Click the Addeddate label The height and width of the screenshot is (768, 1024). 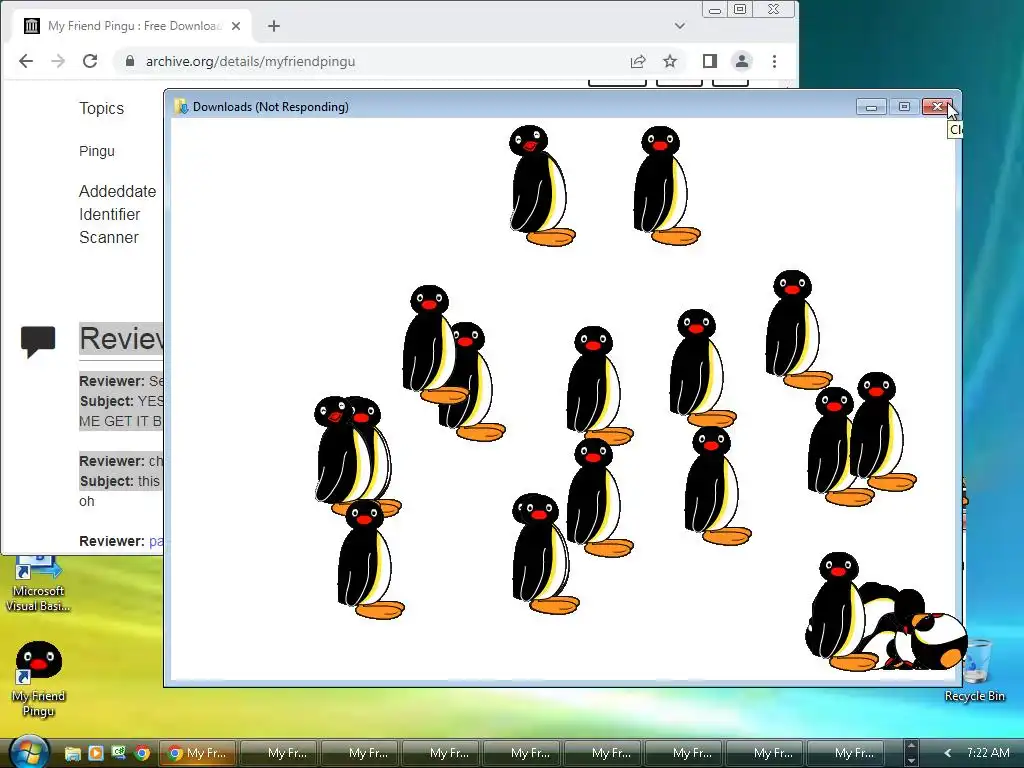click(x=118, y=191)
